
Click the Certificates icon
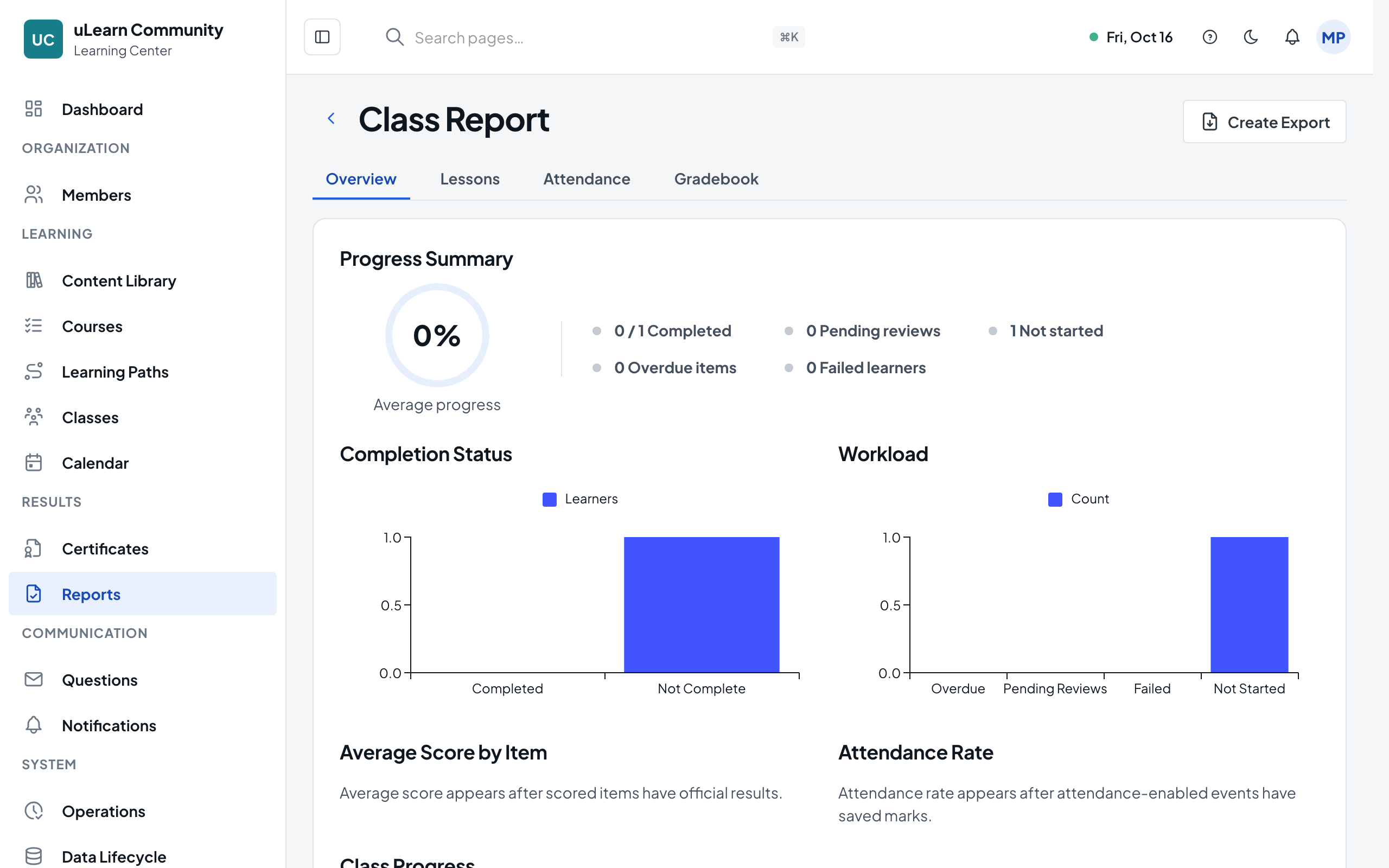click(34, 548)
